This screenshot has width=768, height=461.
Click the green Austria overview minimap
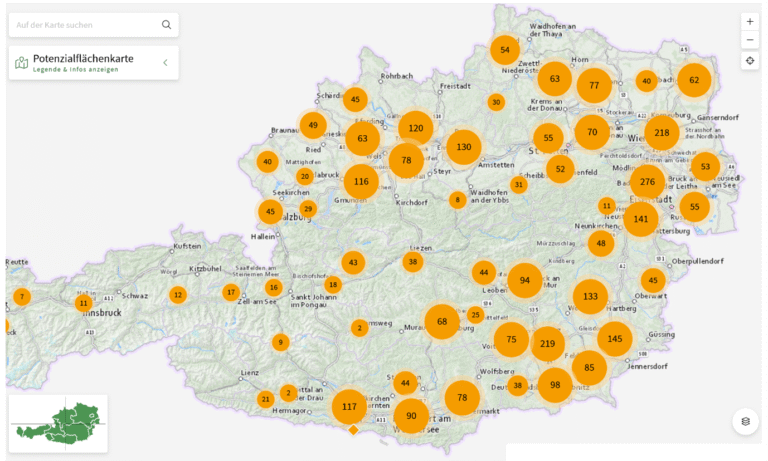coord(58,423)
